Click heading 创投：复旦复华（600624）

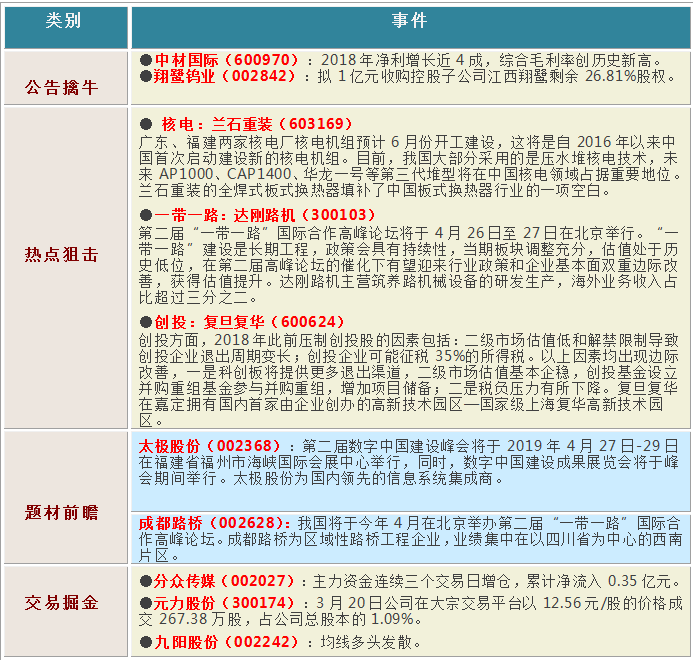click(x=249, y=322)
